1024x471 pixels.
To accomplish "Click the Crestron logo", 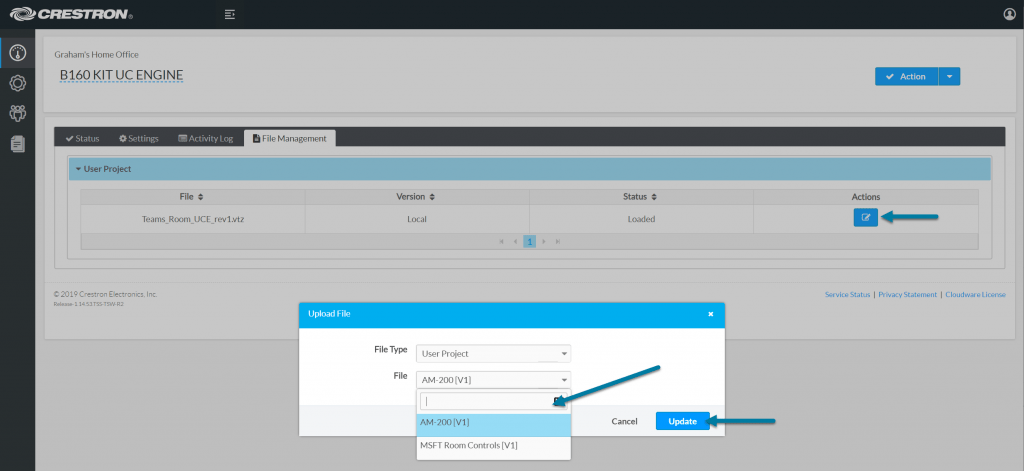I will (71, 14).
